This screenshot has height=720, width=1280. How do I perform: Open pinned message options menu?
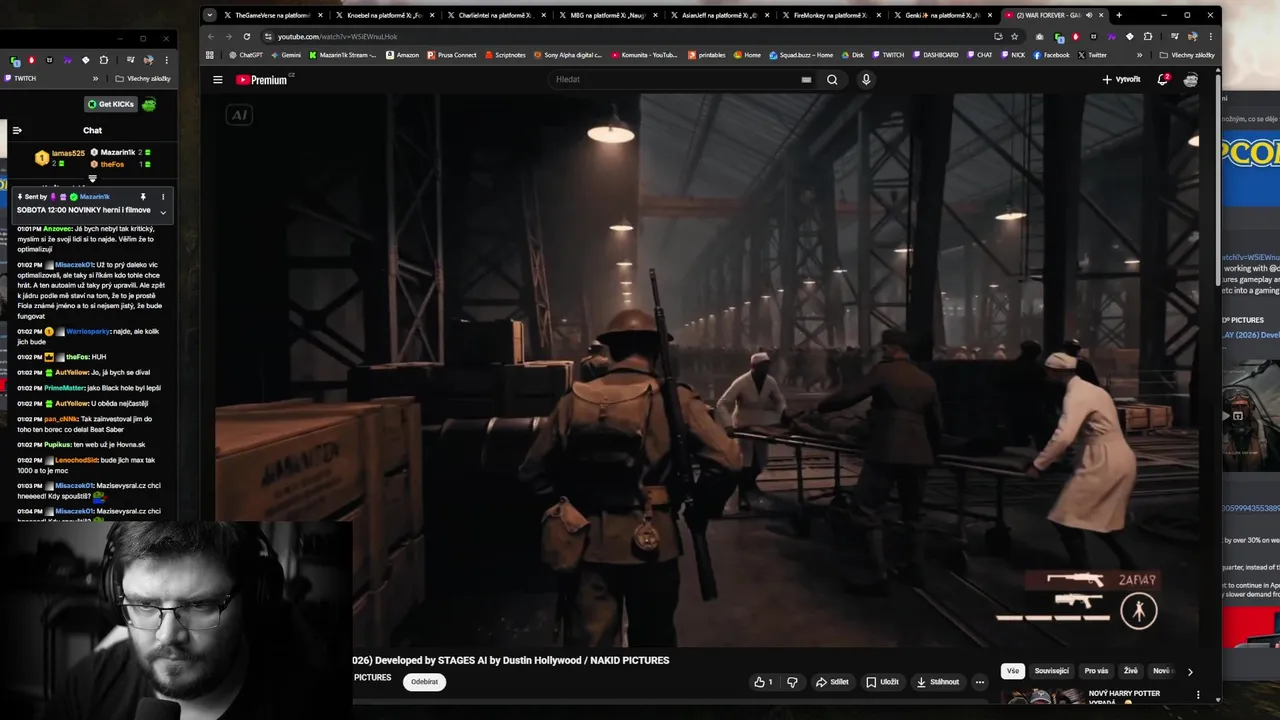[163, 197]
